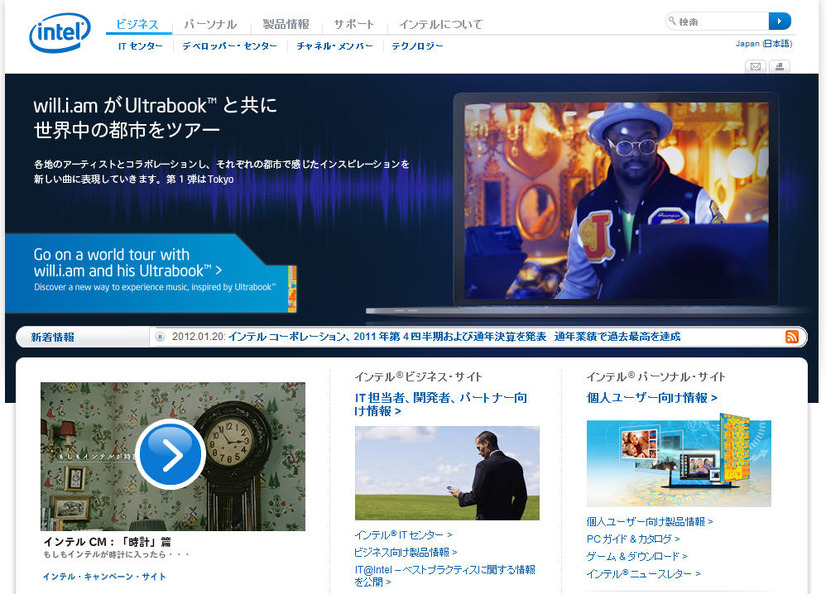Click インテル パーソナル・サイト heading
This screenshot has width=826, height=594.
coord(656,377)
